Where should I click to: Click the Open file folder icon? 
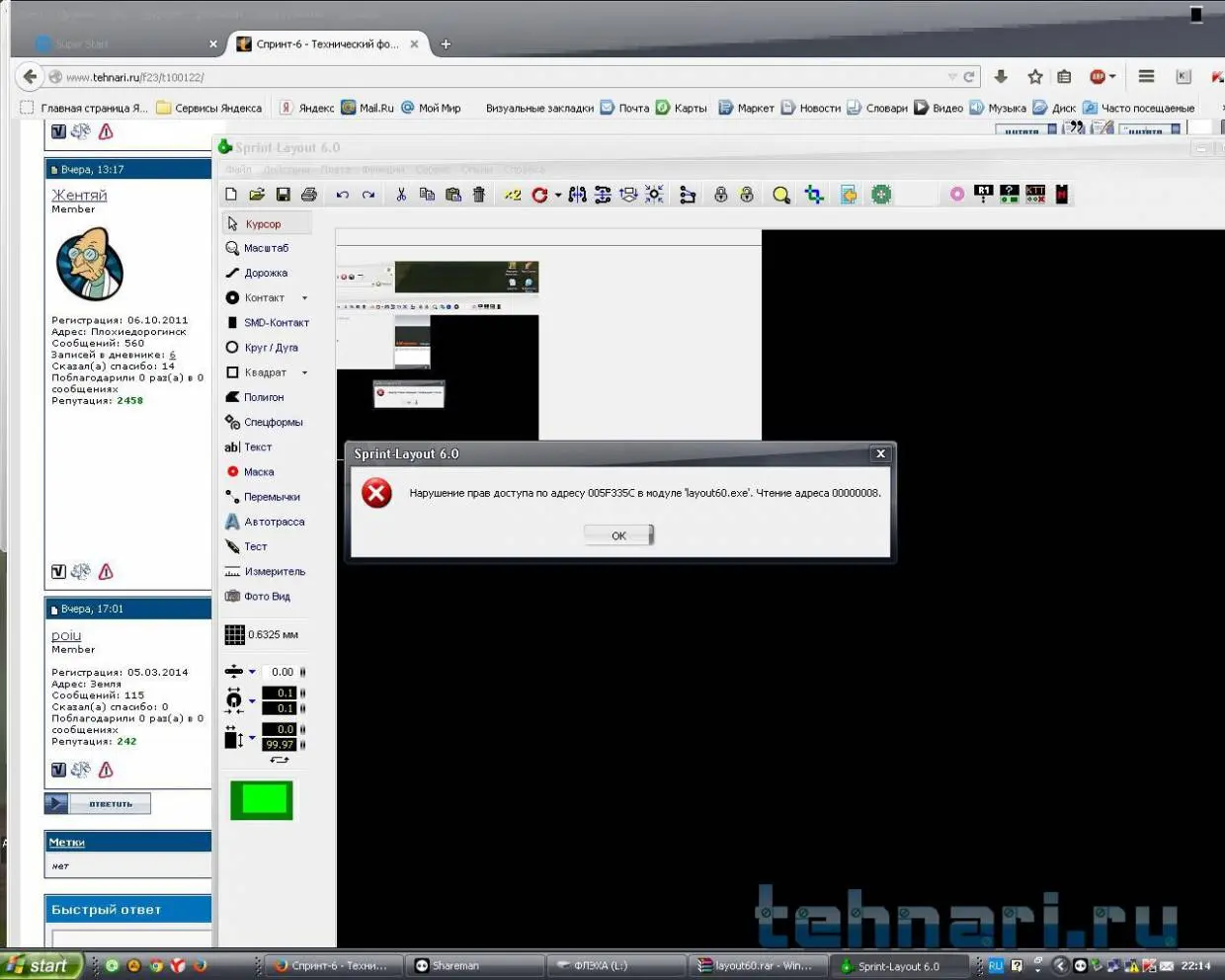(257, 195)
